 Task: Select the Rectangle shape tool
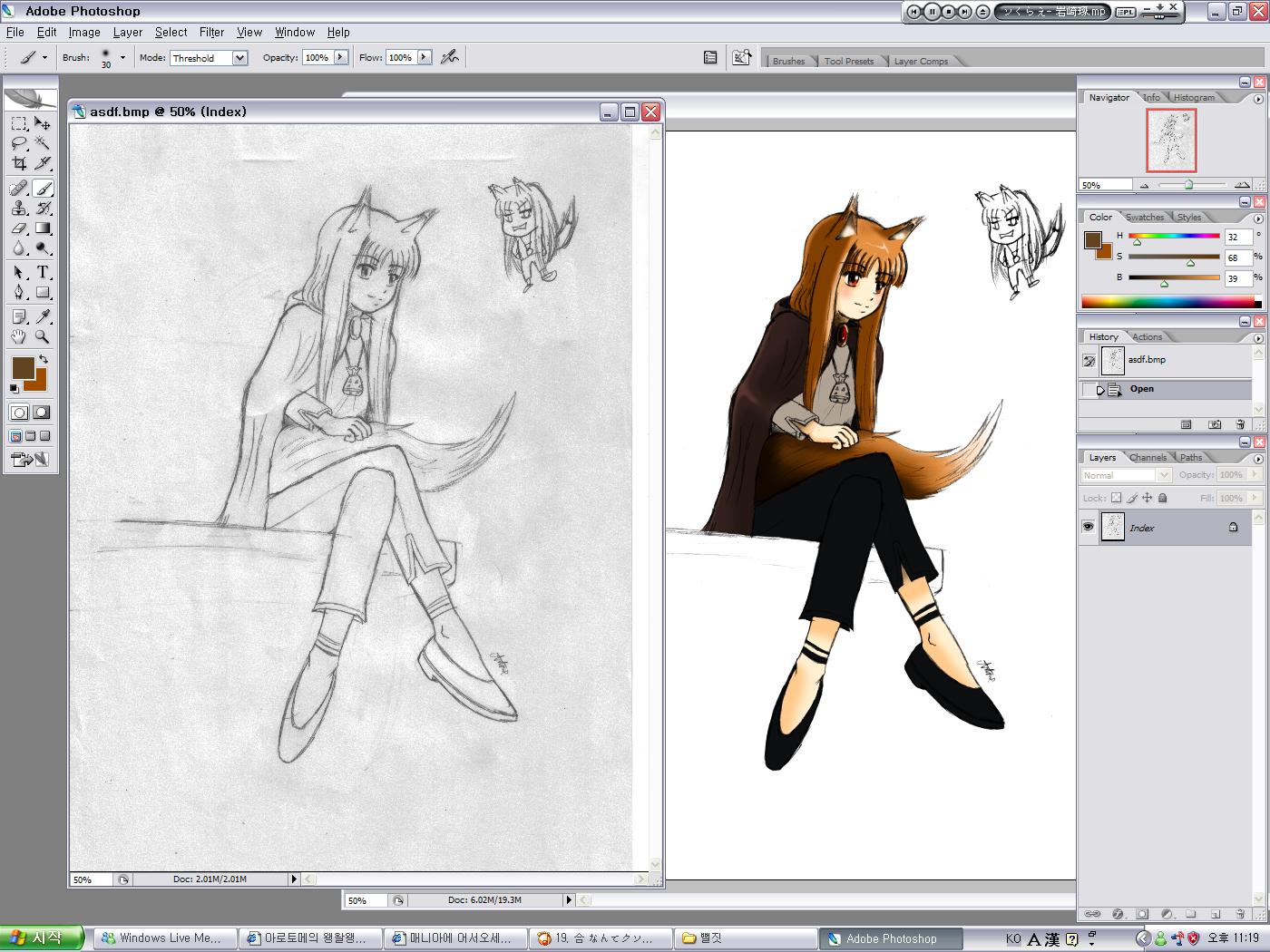pos(43,293)
